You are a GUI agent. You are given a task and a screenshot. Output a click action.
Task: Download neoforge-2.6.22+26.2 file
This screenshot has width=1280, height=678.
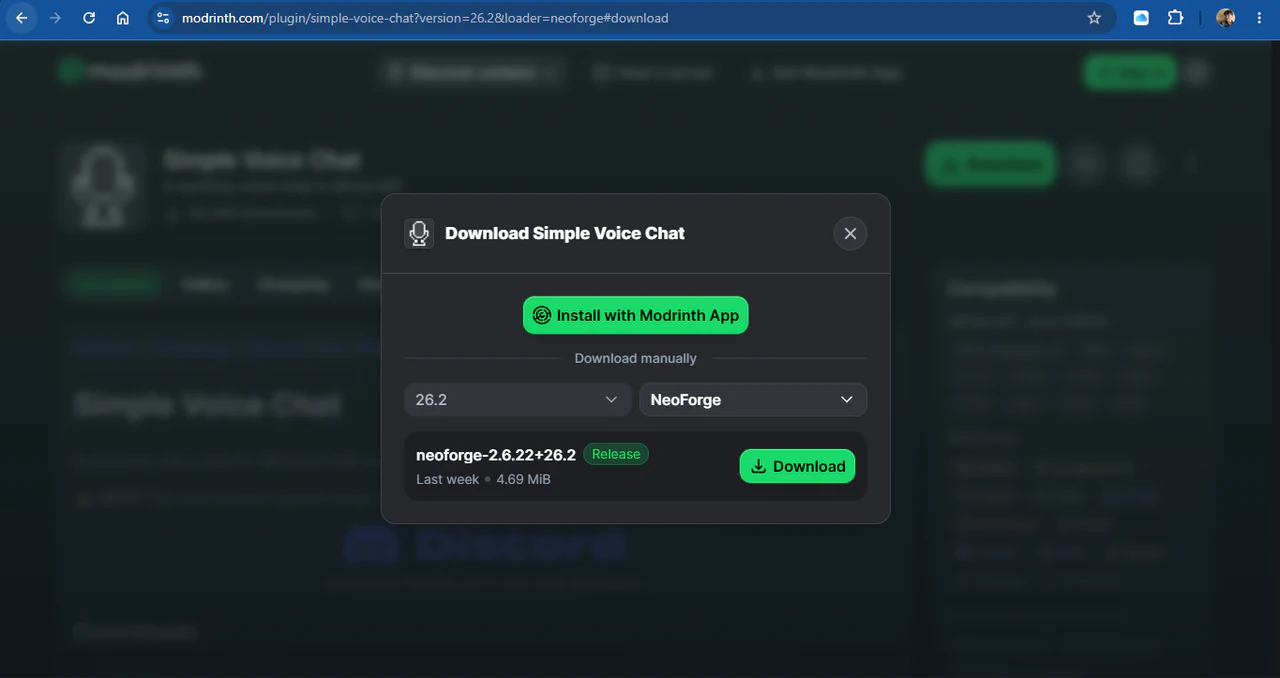click(x=797, y=466)
